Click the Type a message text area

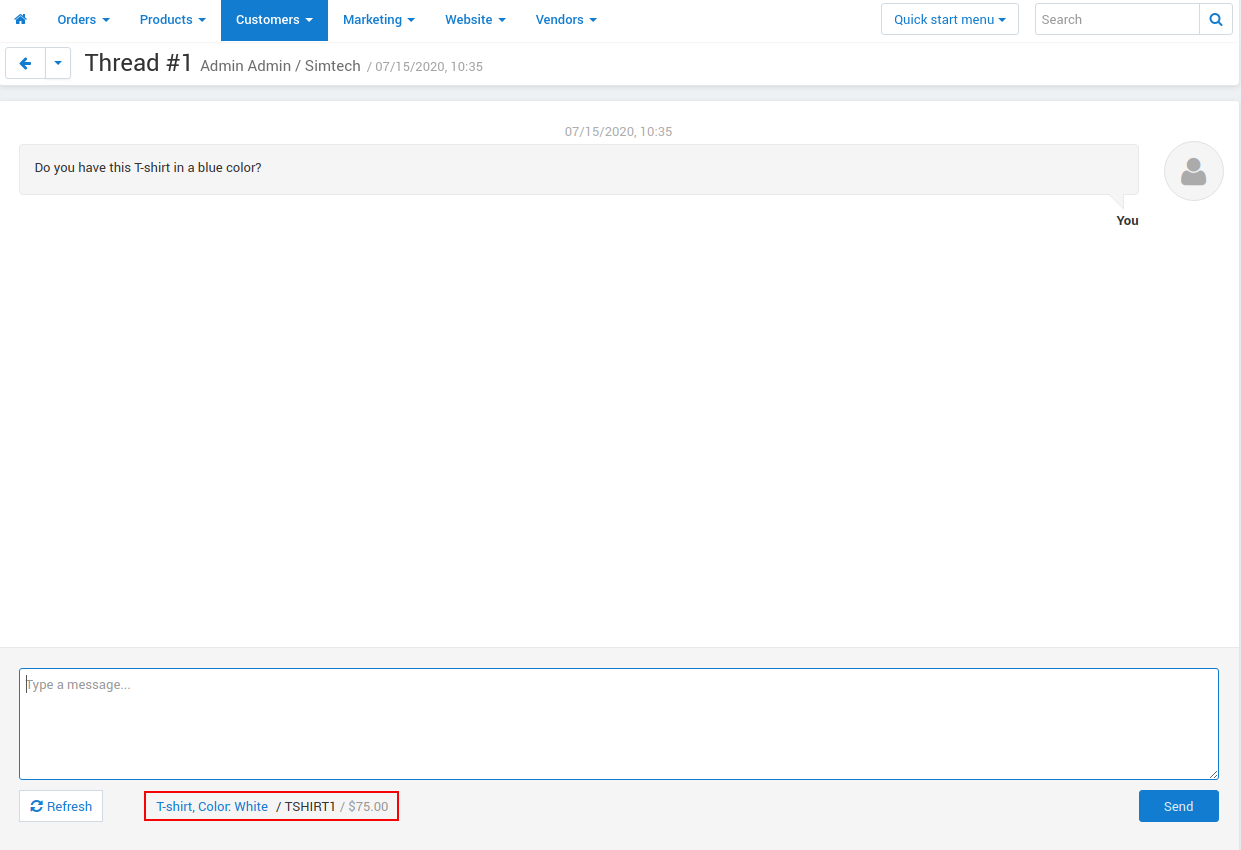tap(619, 724)
